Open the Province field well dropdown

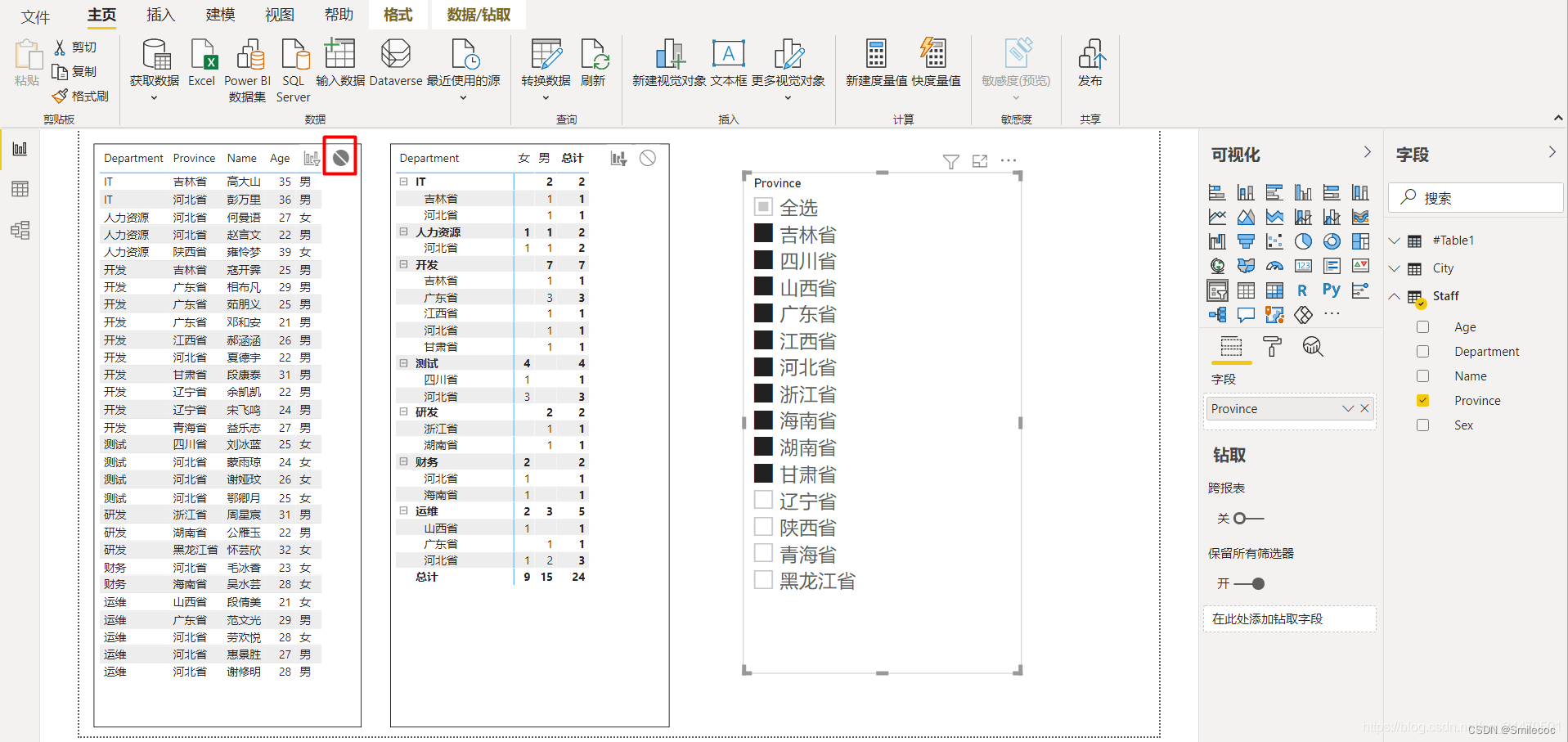[1347, 409]
